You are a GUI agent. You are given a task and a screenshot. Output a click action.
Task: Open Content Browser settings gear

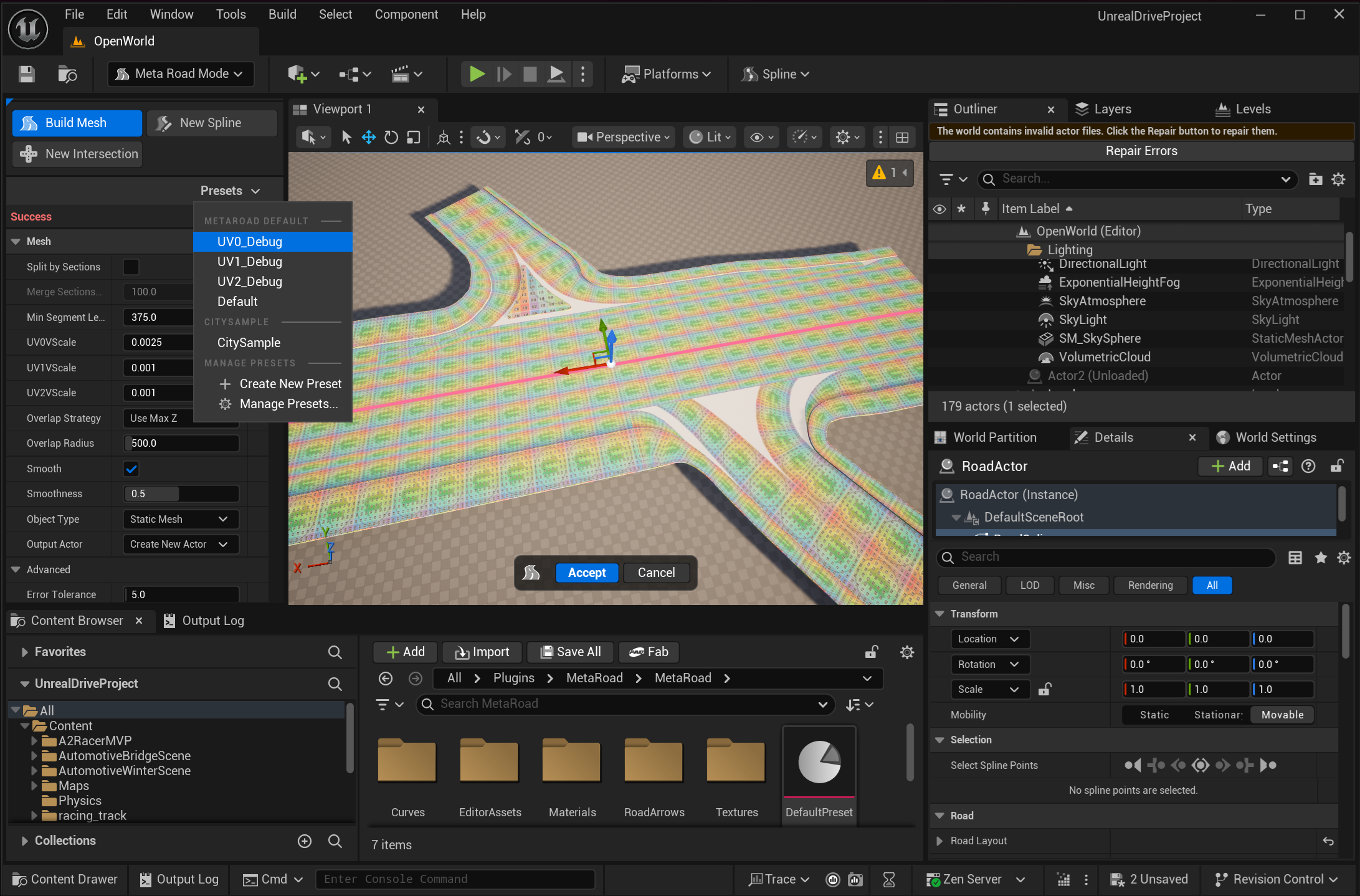tap(907, 652)
